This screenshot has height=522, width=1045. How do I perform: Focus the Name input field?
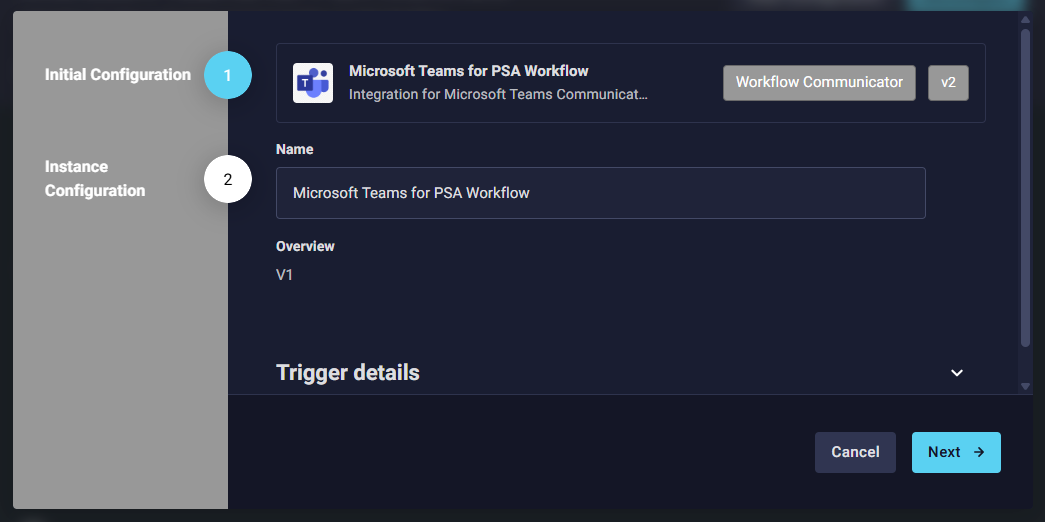(600, 193)
